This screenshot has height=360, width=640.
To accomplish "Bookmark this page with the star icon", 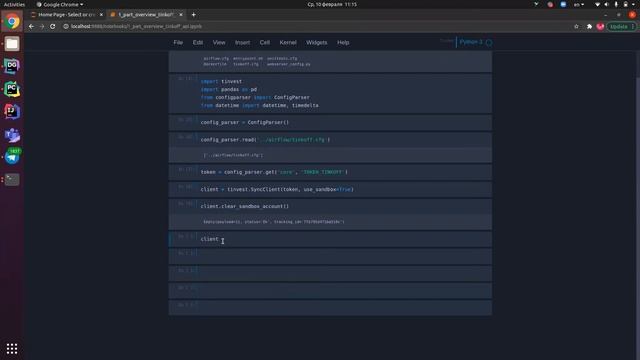I will click(576, 27).
